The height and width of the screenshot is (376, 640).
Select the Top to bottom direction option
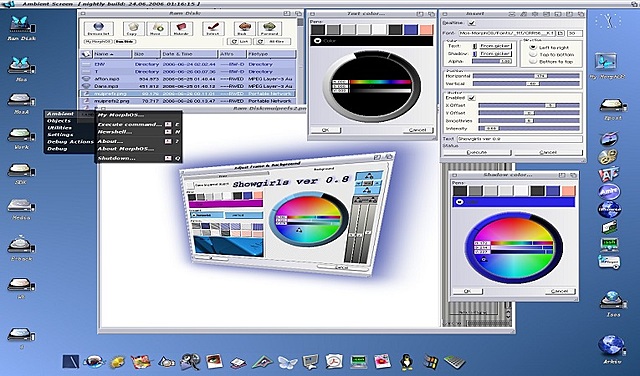point(533,54)
